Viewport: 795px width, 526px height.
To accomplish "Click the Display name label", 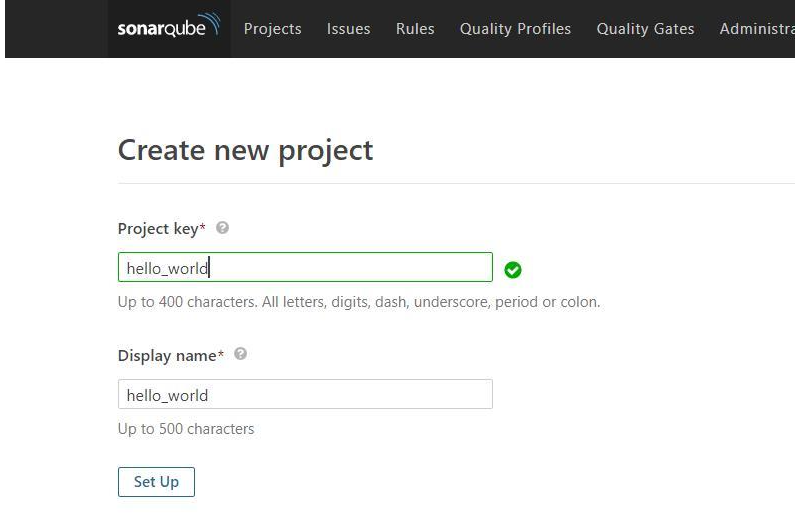I will click(x=167, y=356).
